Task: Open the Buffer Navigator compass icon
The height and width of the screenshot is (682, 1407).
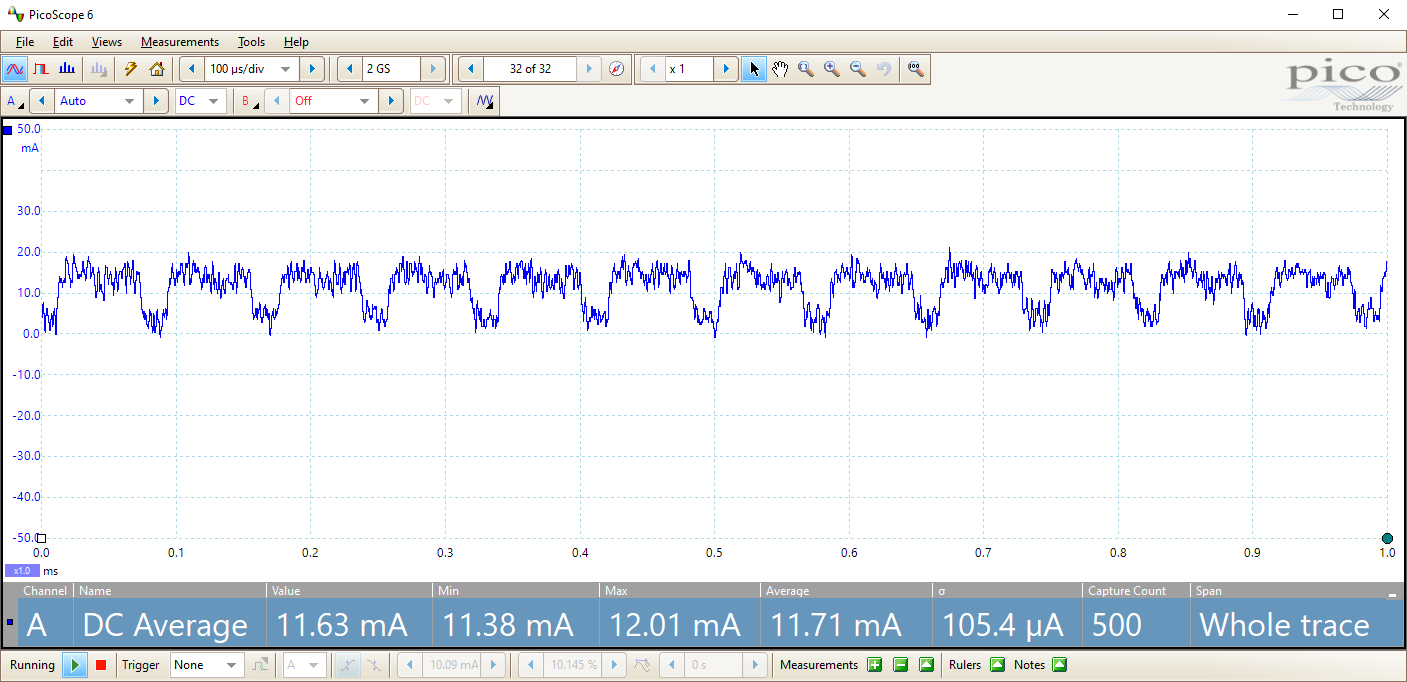Action: 617,69
